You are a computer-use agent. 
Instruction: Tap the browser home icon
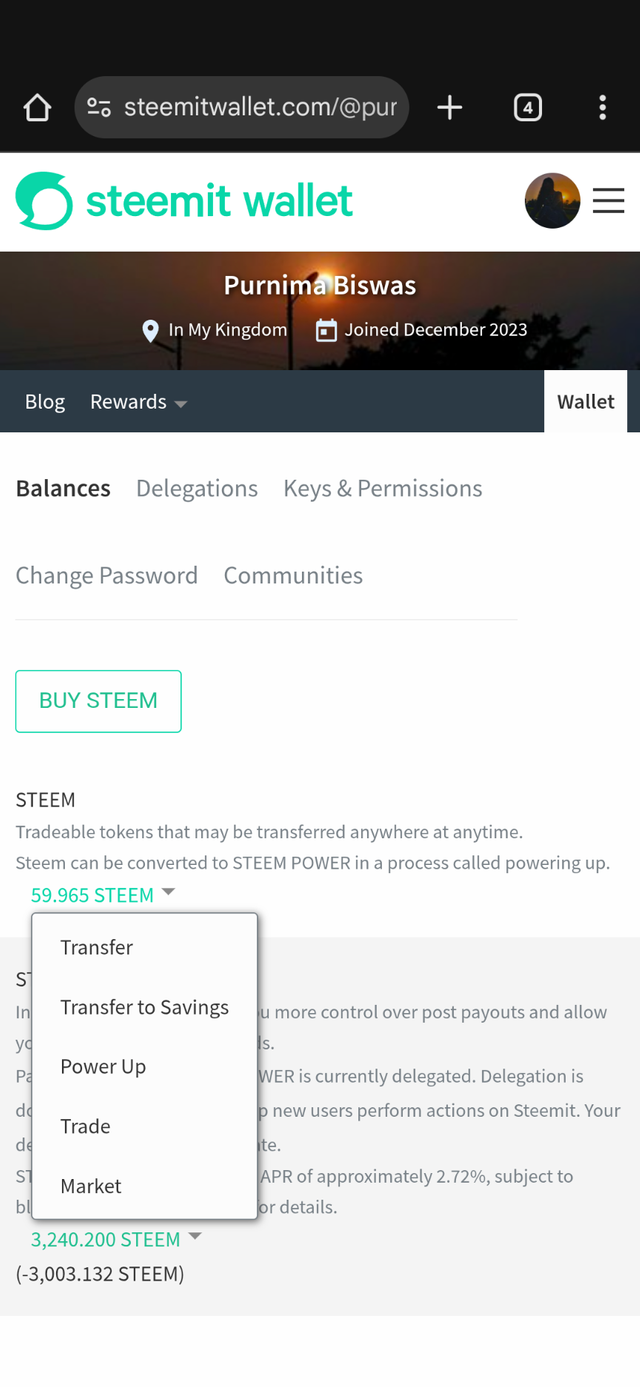pyautogui.click(x=37, y=107)
